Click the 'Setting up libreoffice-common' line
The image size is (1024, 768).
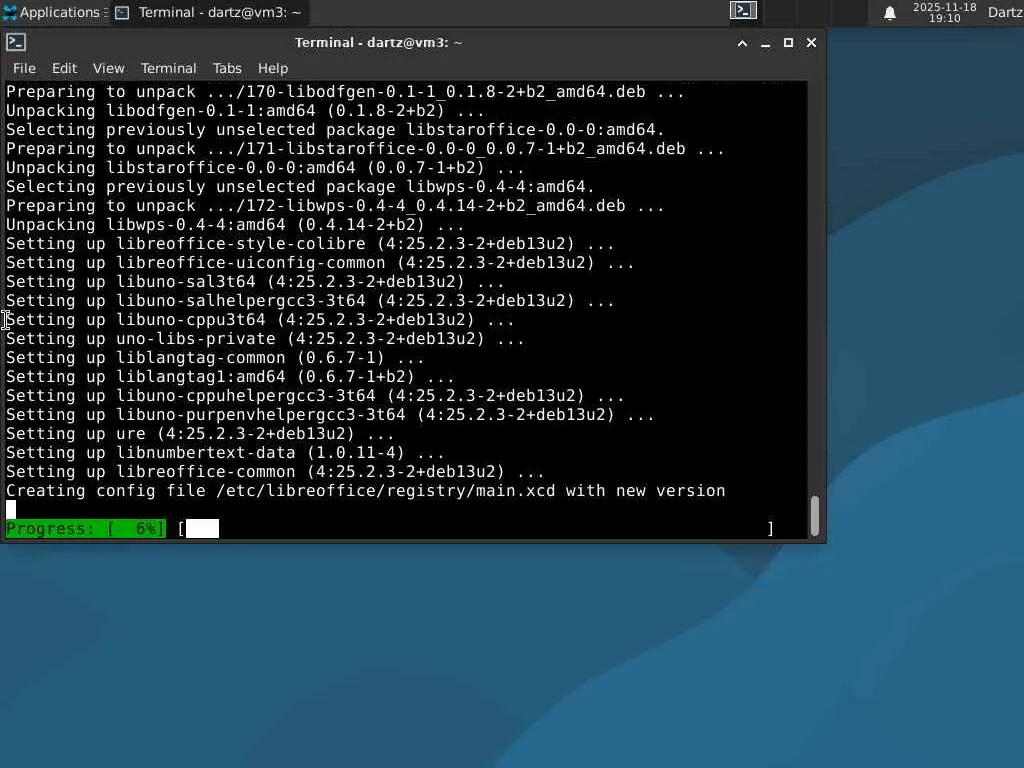coord(275,472)
